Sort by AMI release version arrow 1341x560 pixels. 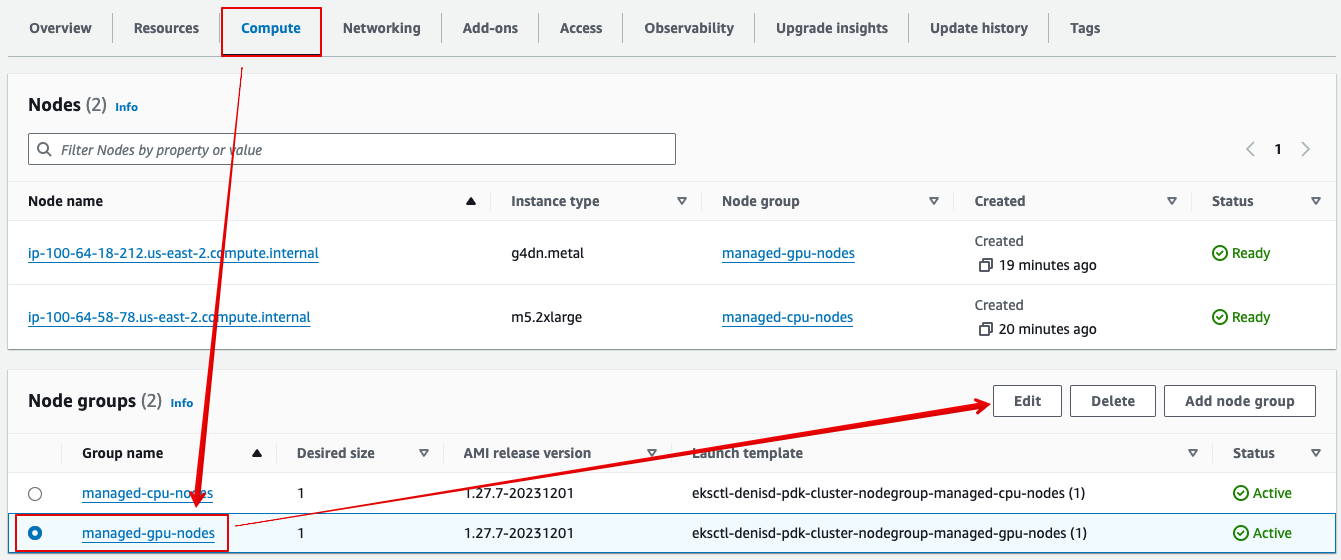tap(652, 453)
